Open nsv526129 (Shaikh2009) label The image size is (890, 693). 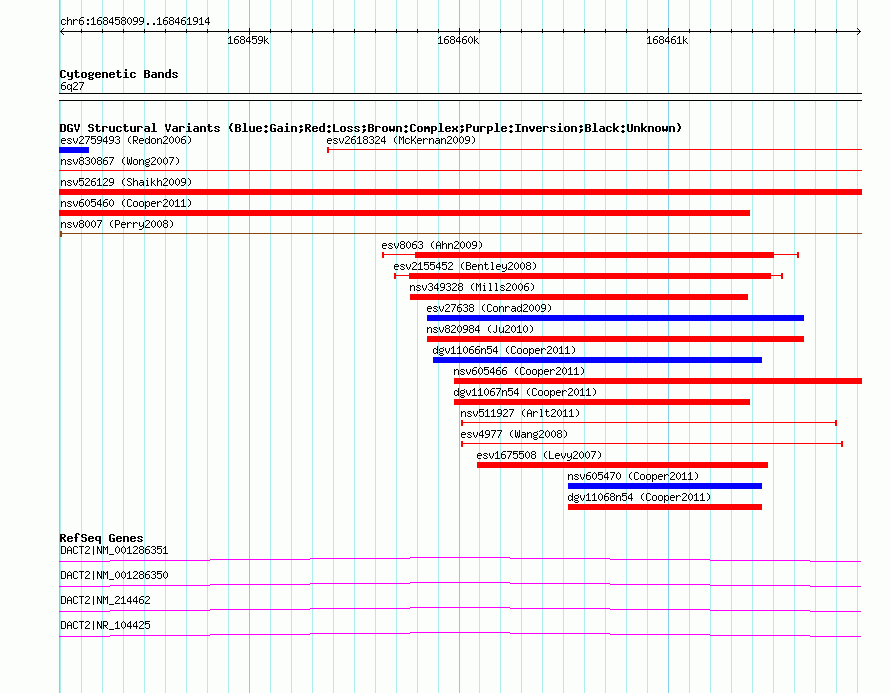coord(126,182)
